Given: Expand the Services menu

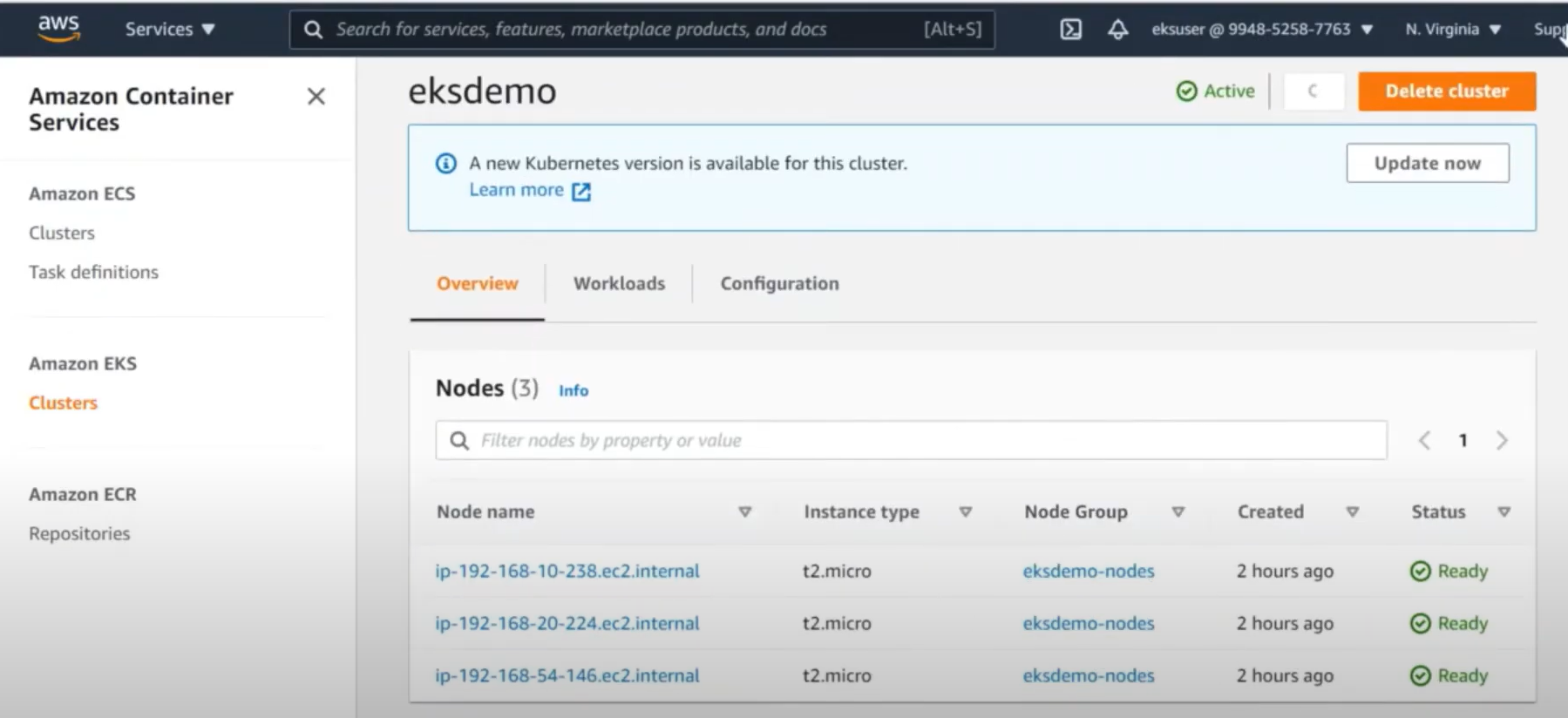Looking at the screenshot, I should pos(170,29).
